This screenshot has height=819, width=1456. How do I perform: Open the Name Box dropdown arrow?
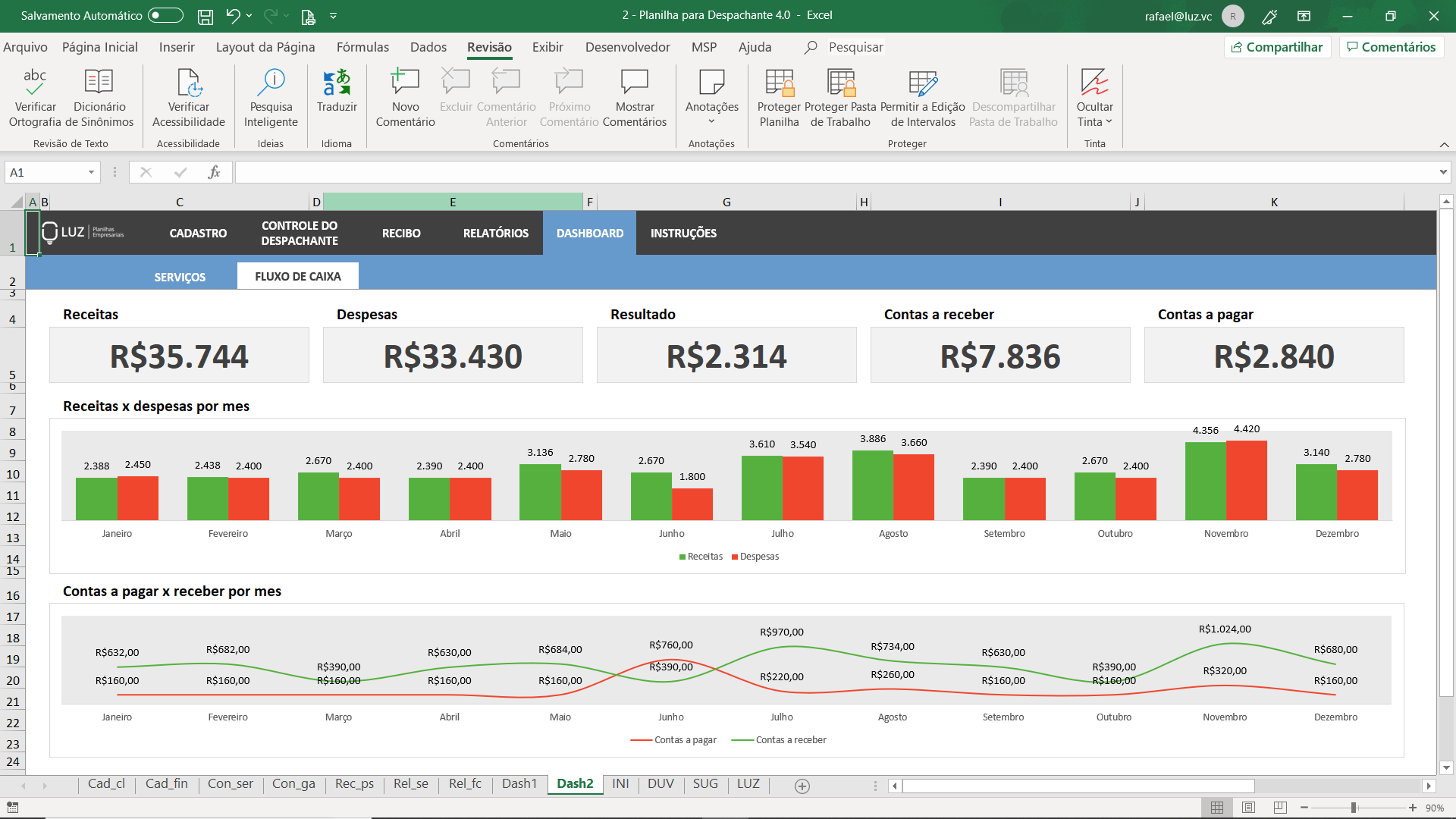click(x=91, y=173)
